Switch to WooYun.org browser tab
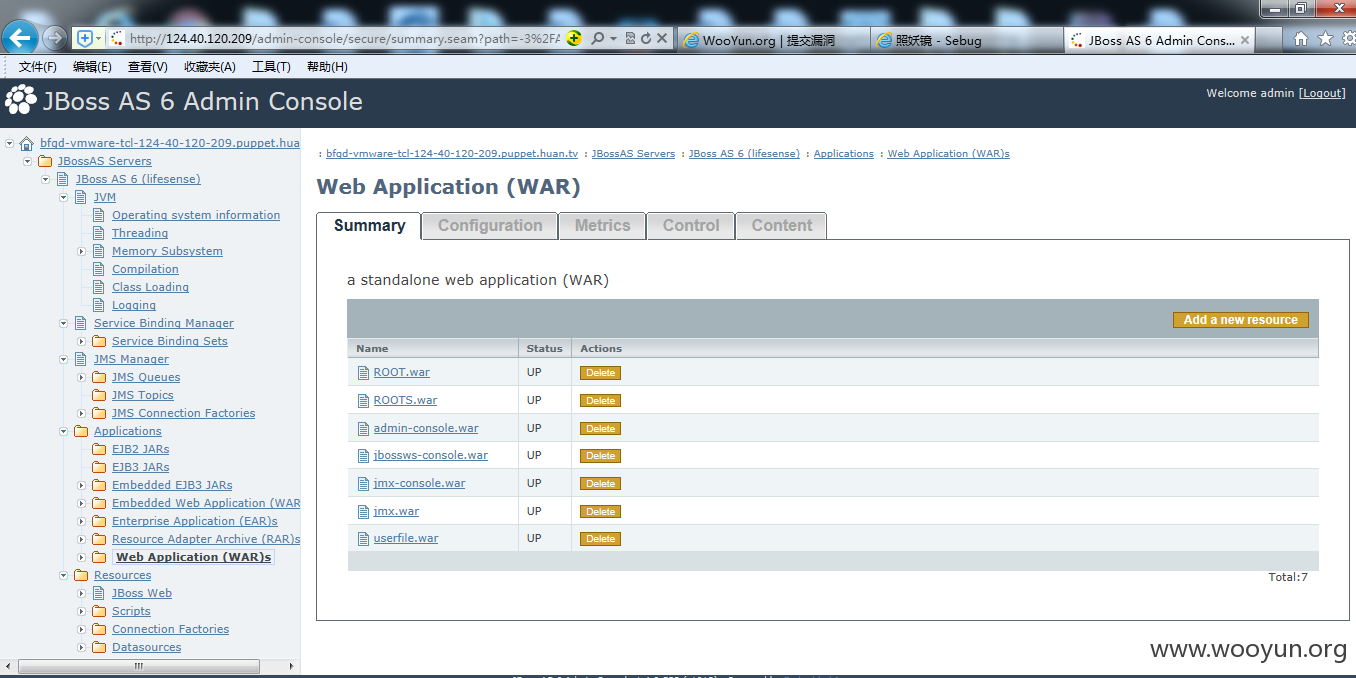1356x678 pixels. [x=771, y=40]
